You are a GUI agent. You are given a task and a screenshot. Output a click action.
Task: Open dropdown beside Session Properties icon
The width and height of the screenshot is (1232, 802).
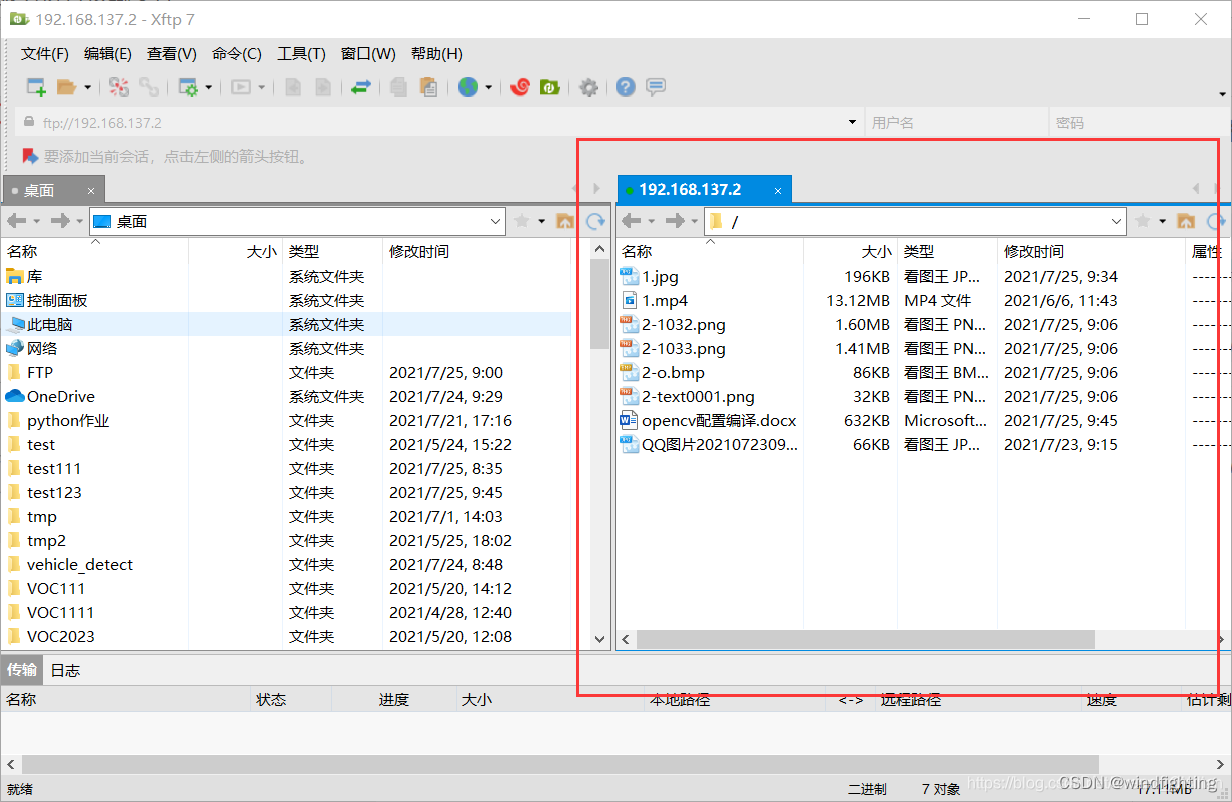(209, 87)
